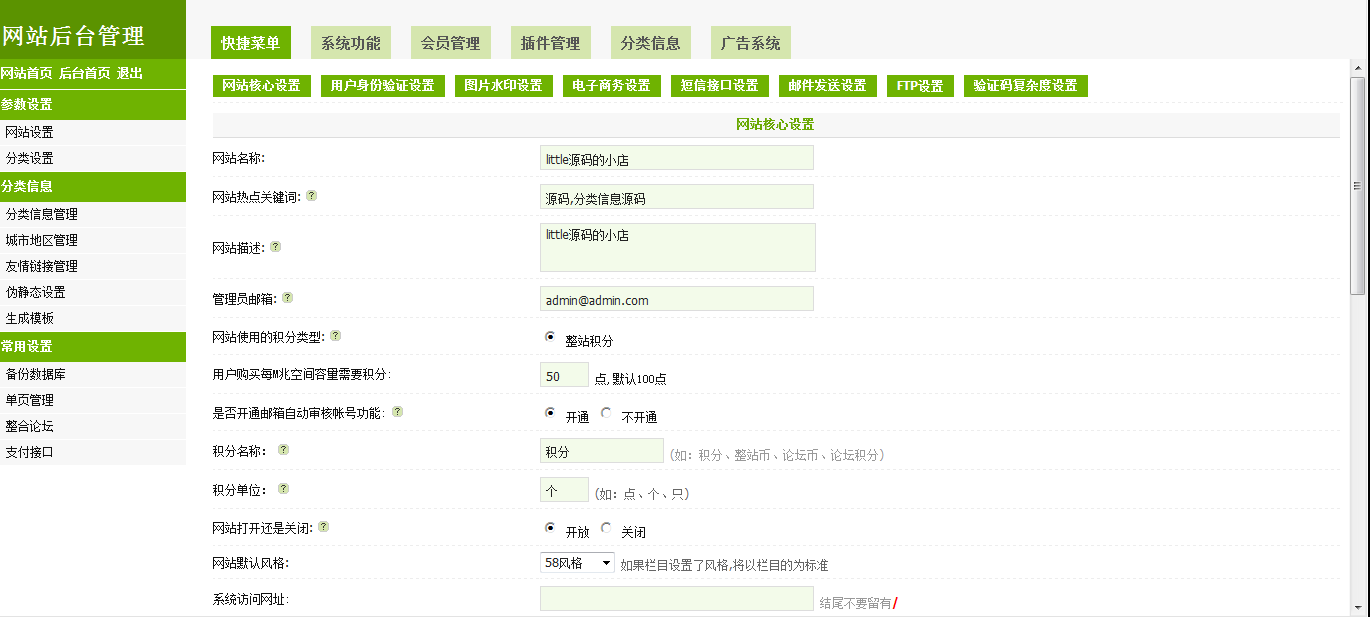Click the 分类信息 sidebar section header

click(93, 186)
